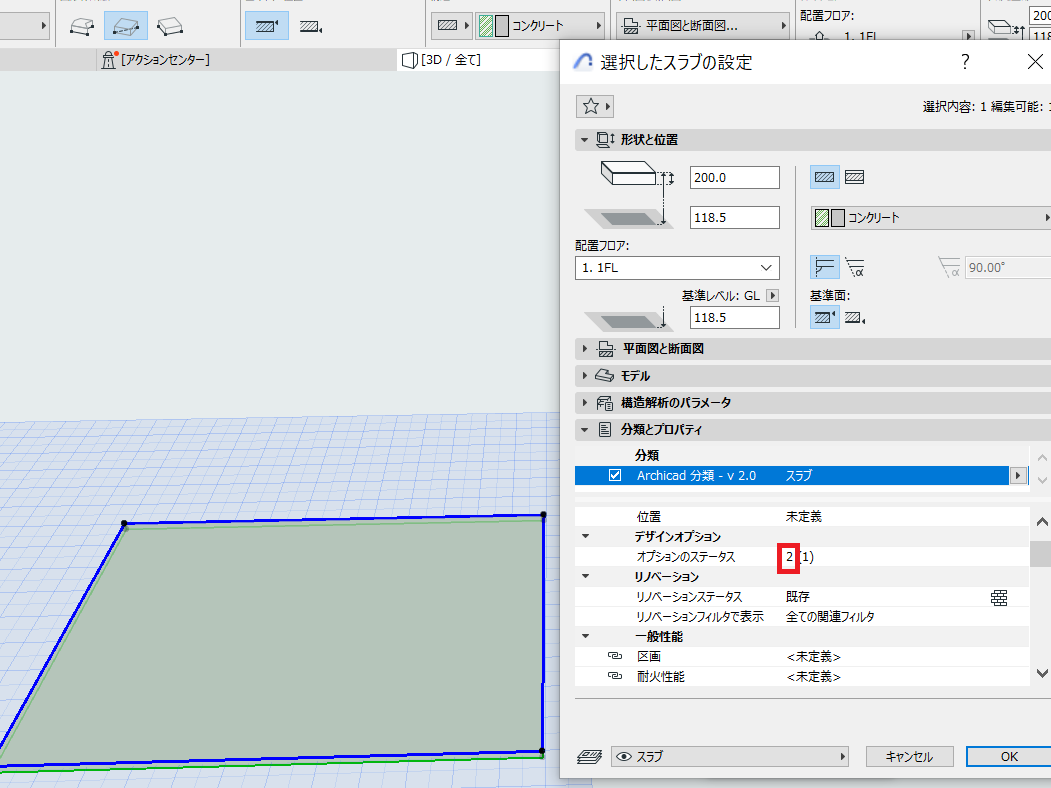Select top reference plane icon in dialog
1051x788 pixels.
coord(824,317)
